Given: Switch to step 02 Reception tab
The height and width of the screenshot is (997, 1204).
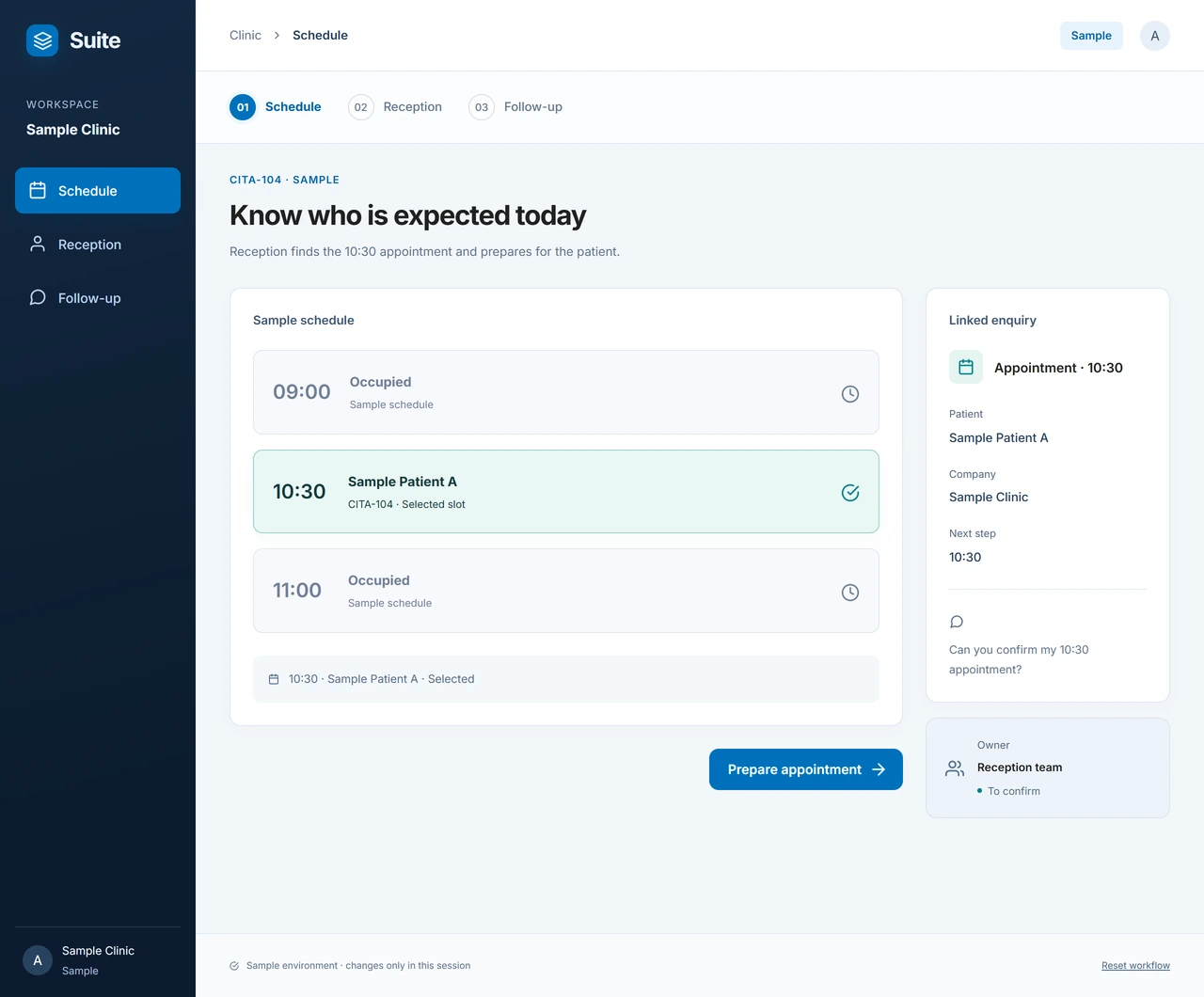Looking at the screenshot, I should (x=395, y=107).
